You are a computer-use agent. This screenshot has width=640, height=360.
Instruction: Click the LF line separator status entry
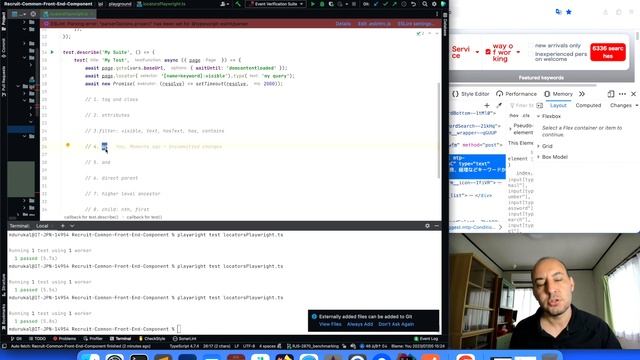[x=237, y=346]
